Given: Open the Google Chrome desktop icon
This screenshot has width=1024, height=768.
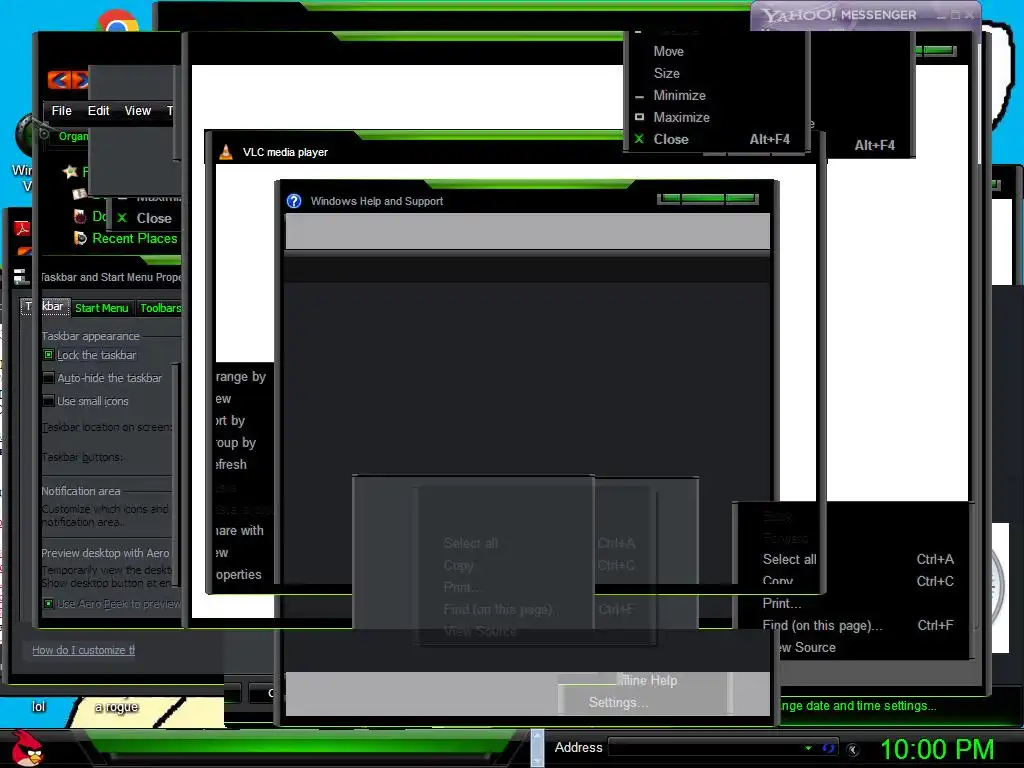Looking at the screenshot, I should coord(118,22).
